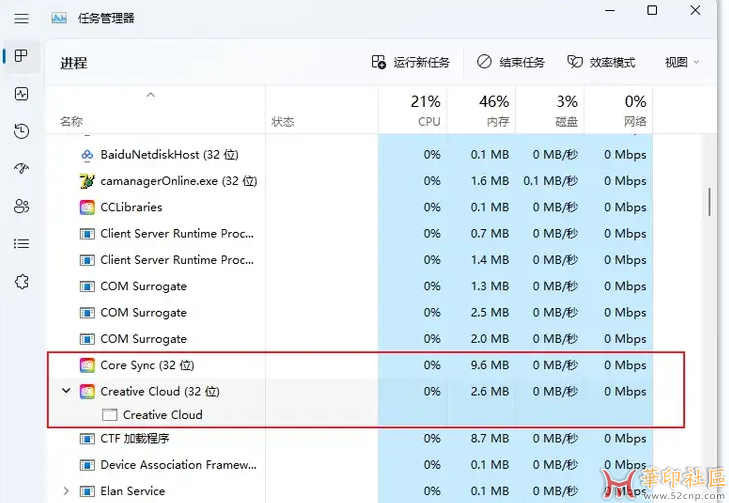Expand the Elan Service group
The height and width of the screenshot is (503, 729).
click(x=66, y=491)
